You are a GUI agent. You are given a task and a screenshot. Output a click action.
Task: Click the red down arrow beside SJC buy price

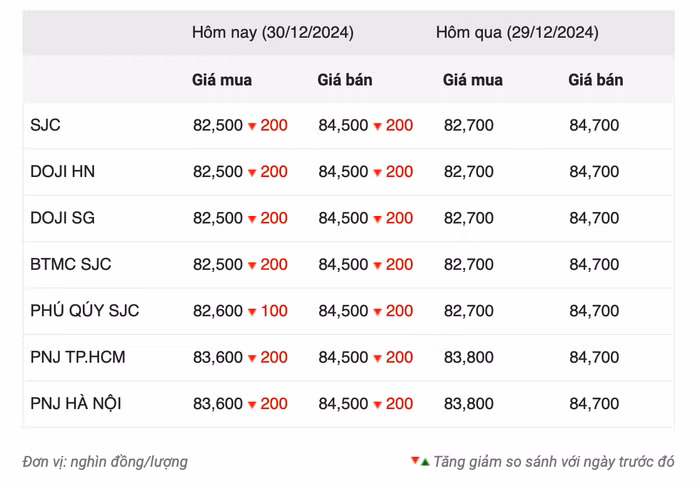(x=252, y=126)
